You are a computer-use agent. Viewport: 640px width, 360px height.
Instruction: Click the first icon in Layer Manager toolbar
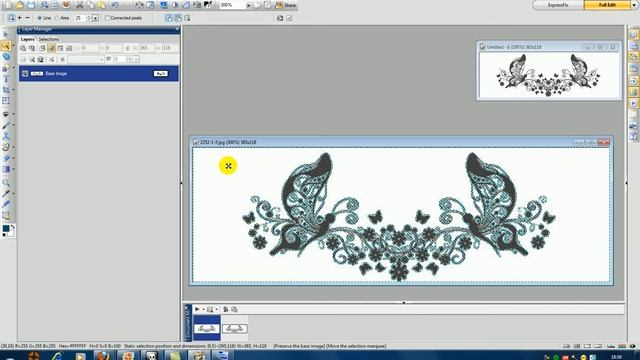click(x=23, y=48)
